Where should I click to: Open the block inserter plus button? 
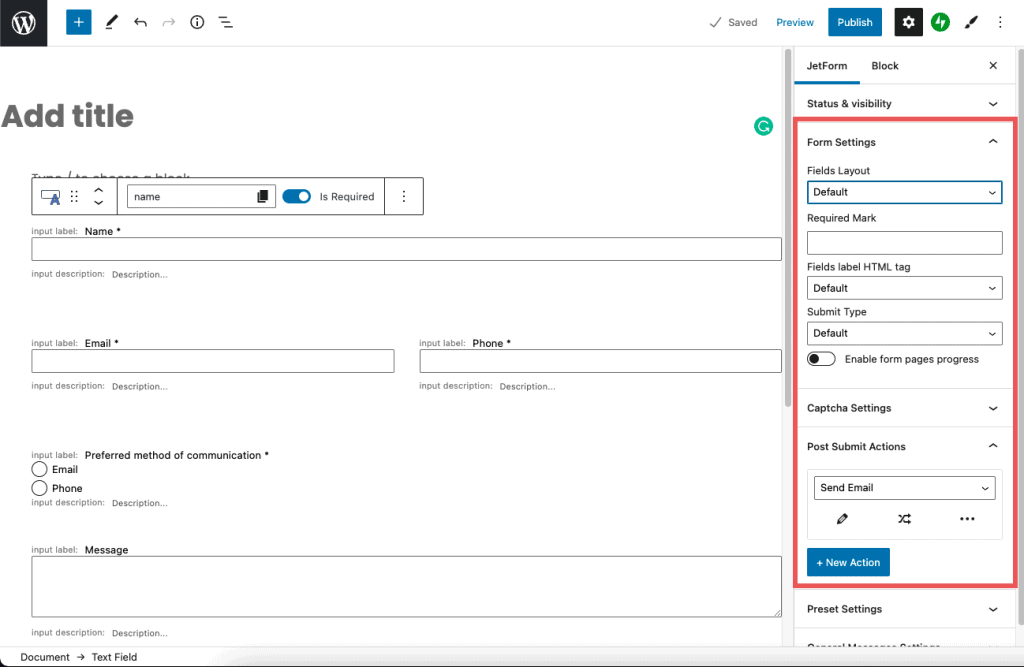78,22
